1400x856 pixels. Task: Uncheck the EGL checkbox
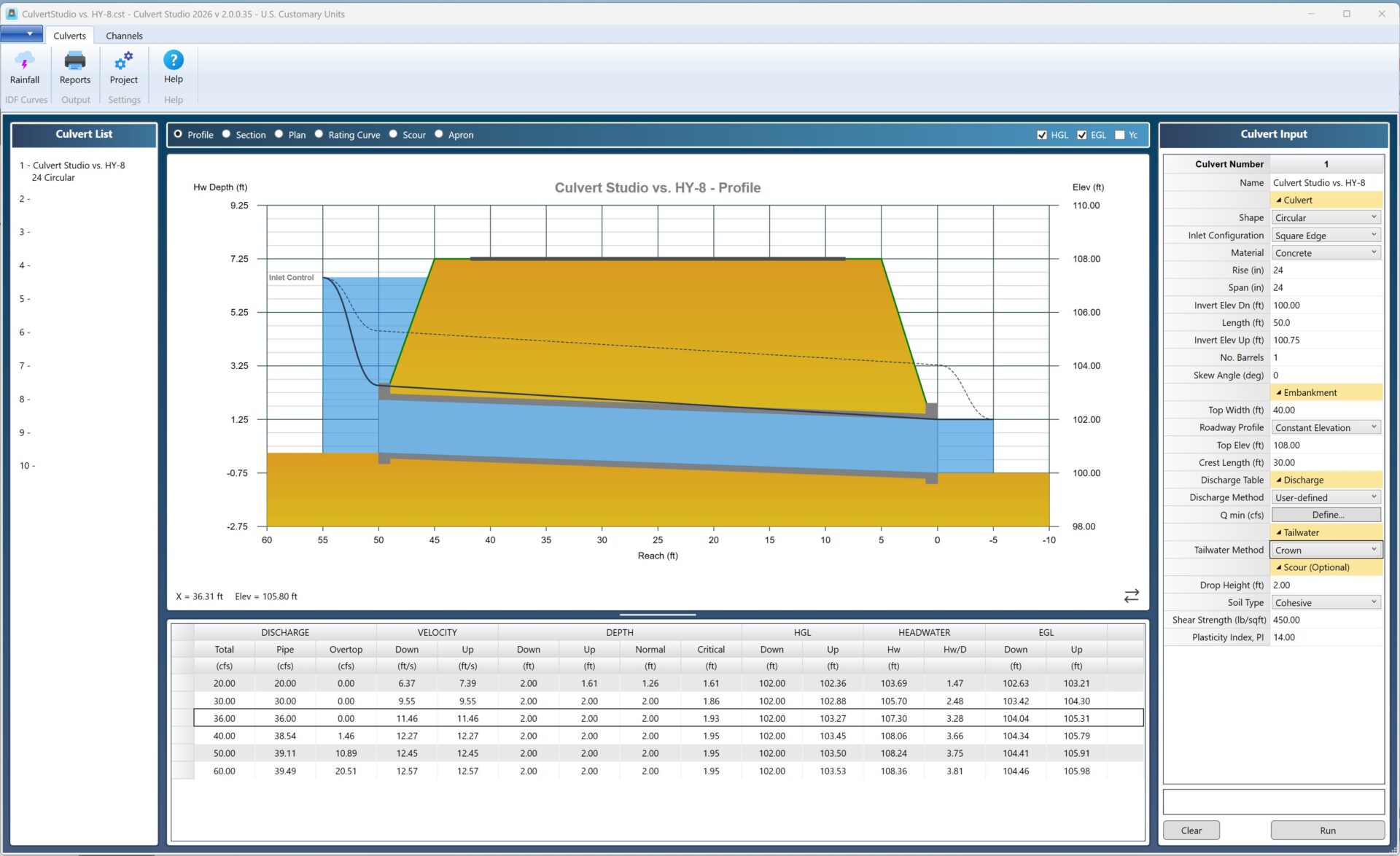[x=1082, y=135]
